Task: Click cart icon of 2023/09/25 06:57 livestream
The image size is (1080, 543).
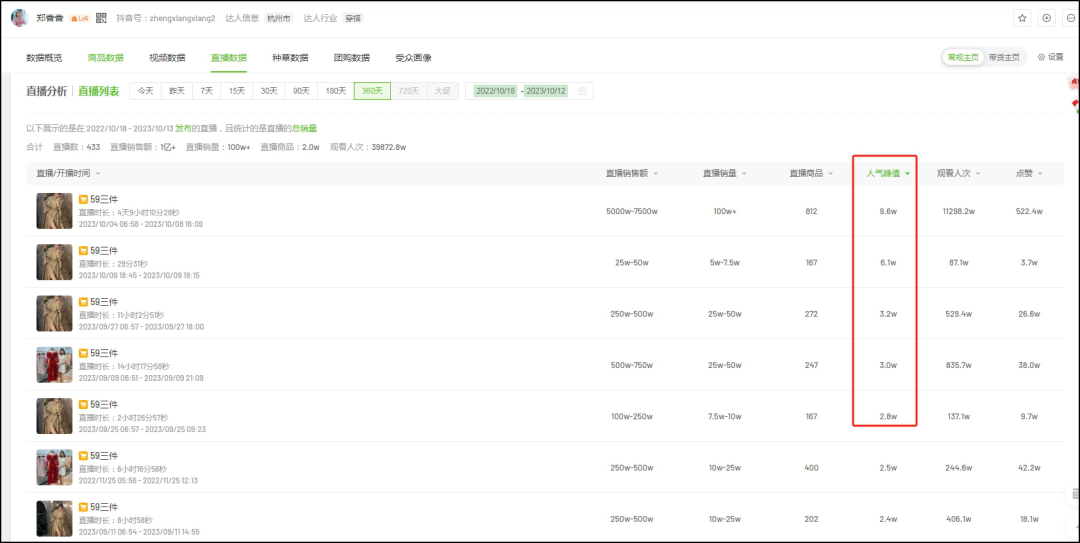Action: (x=83, y=404)
